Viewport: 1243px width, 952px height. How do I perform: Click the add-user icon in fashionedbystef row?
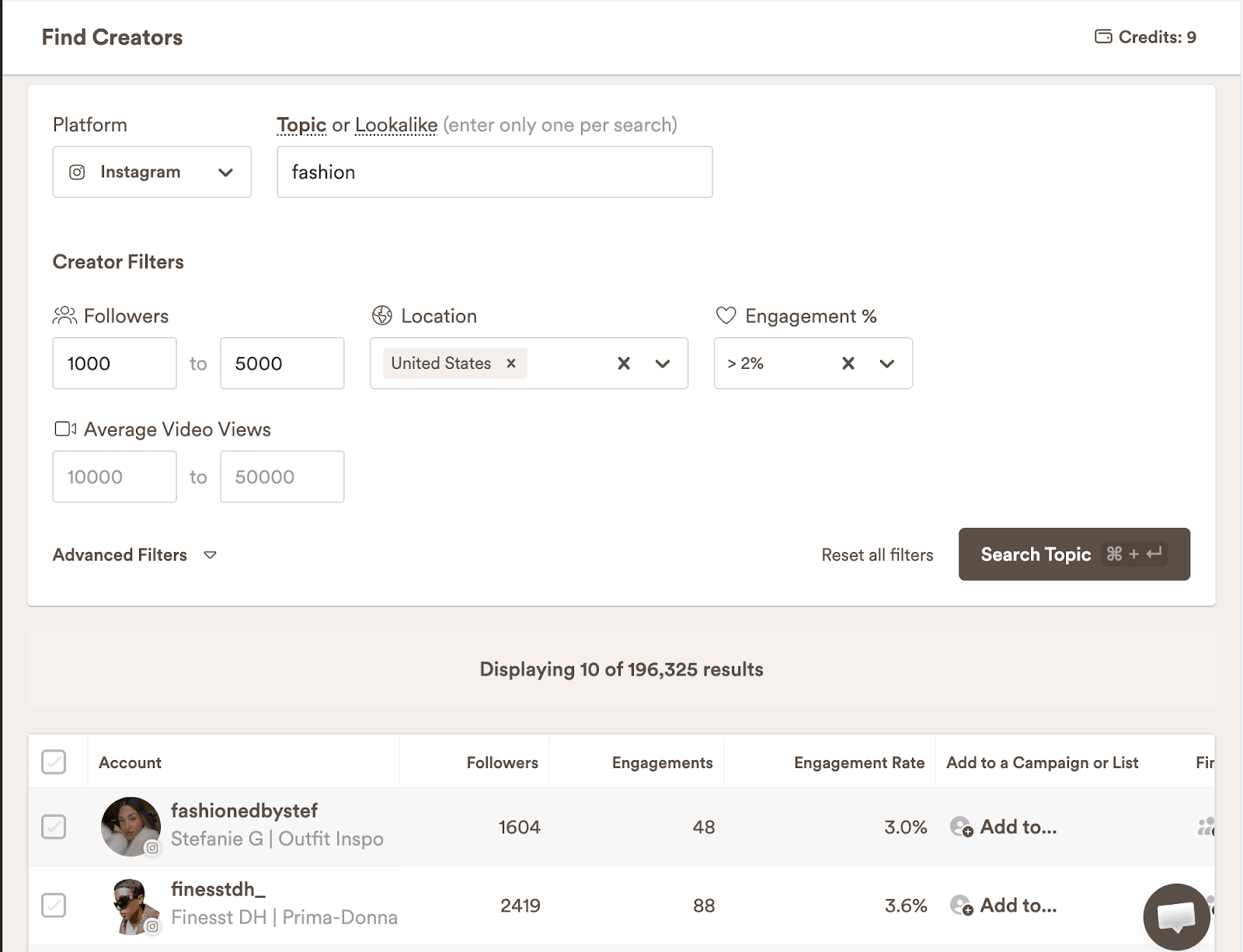[961, 826]
